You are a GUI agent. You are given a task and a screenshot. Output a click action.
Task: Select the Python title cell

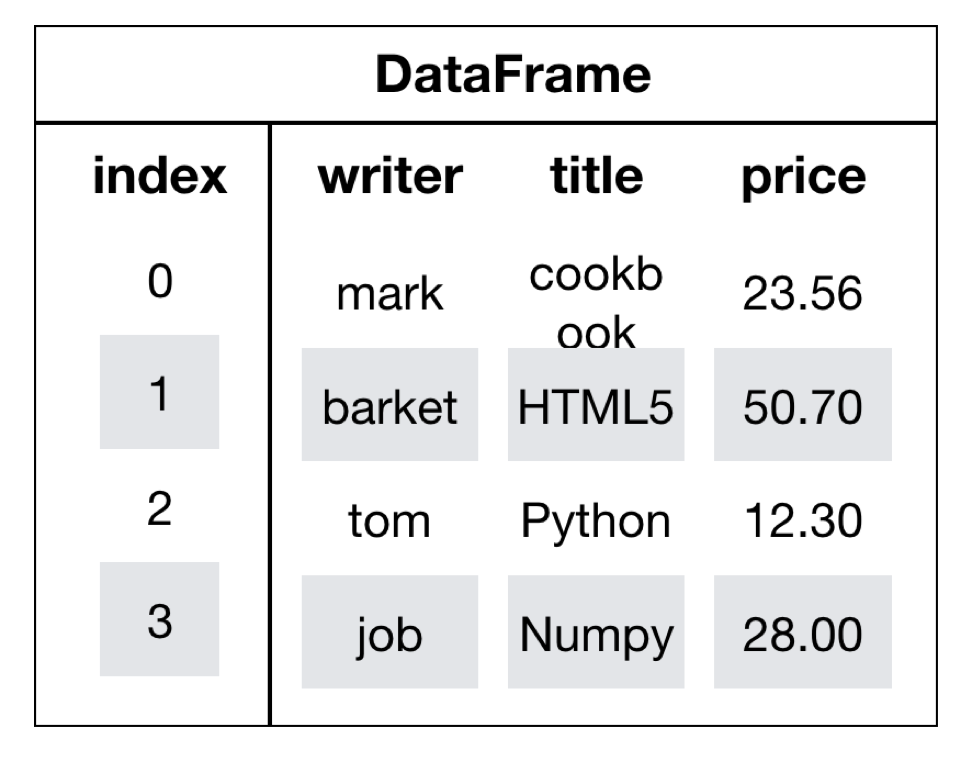click(596, 520)
